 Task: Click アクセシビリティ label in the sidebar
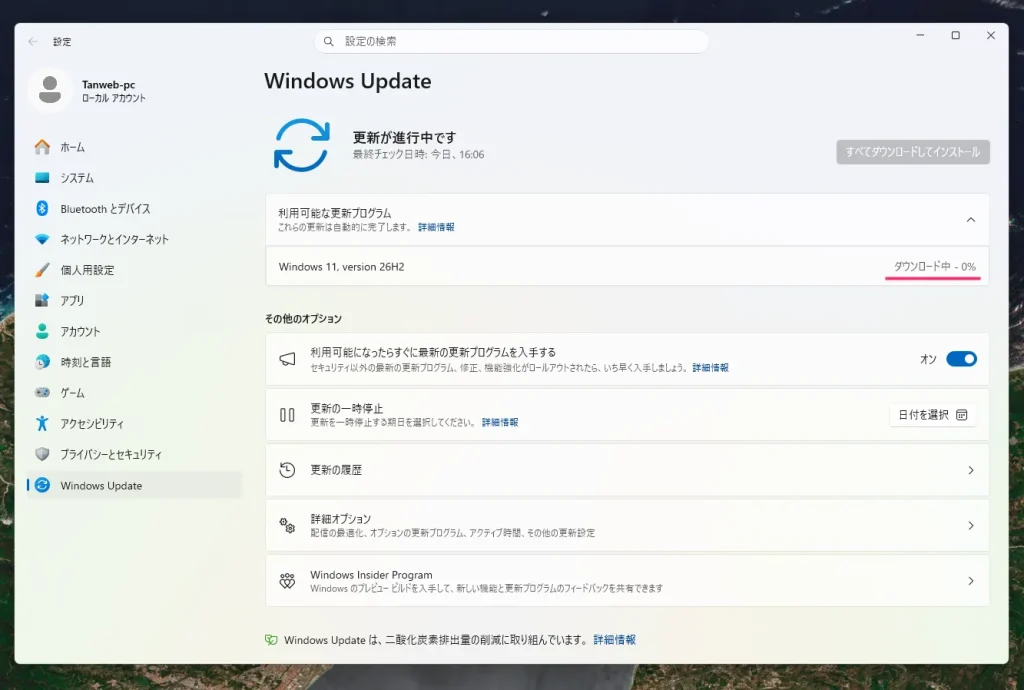point(92,423)
